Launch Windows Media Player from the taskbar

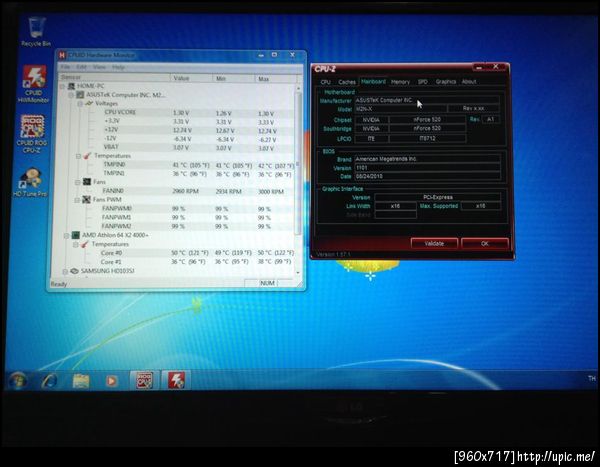(111, 380)
